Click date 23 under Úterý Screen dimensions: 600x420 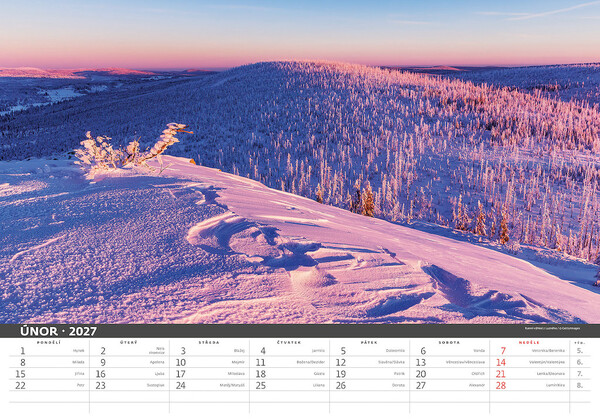[x=101, y=386]
